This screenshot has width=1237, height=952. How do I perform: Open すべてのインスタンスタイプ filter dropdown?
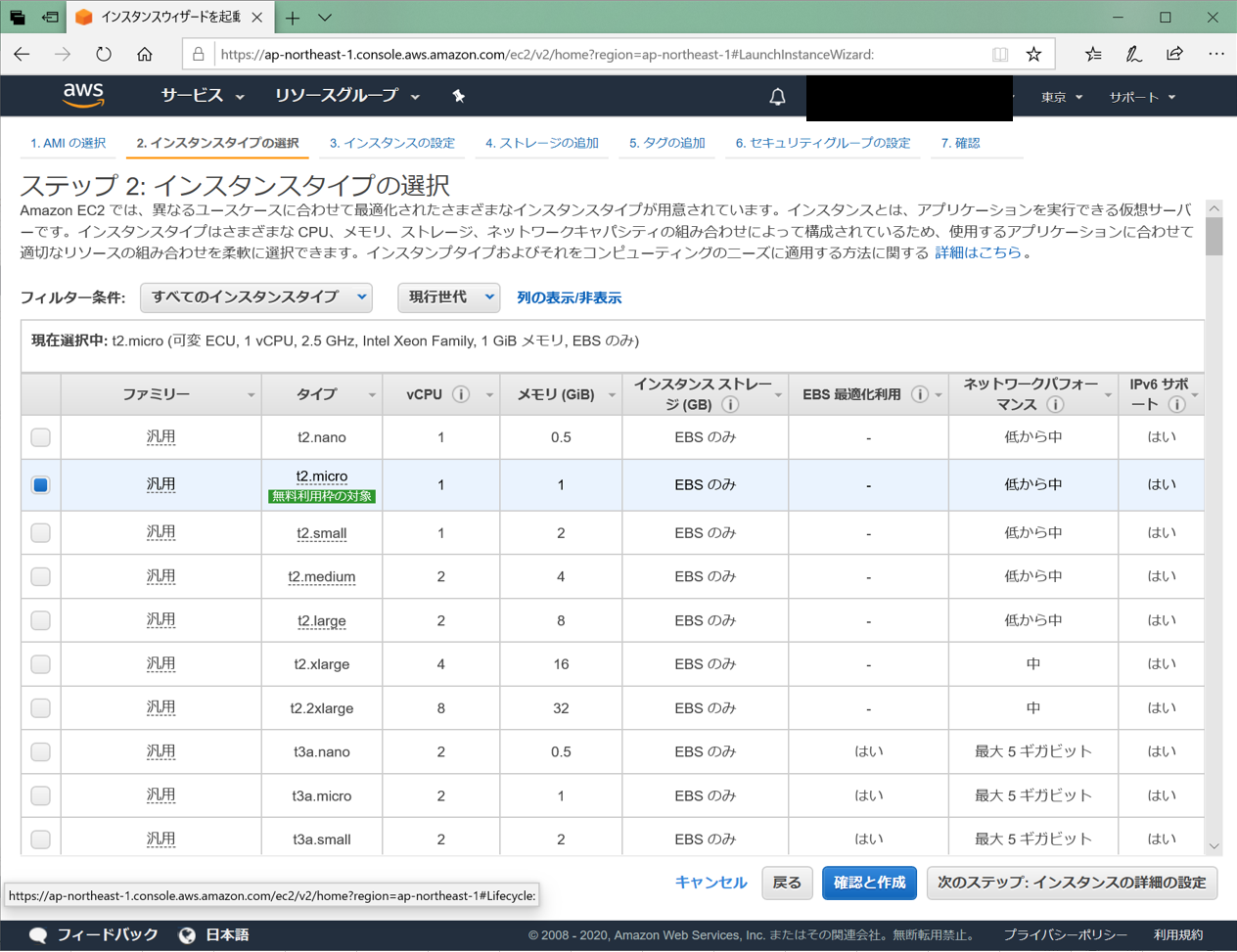256,297
